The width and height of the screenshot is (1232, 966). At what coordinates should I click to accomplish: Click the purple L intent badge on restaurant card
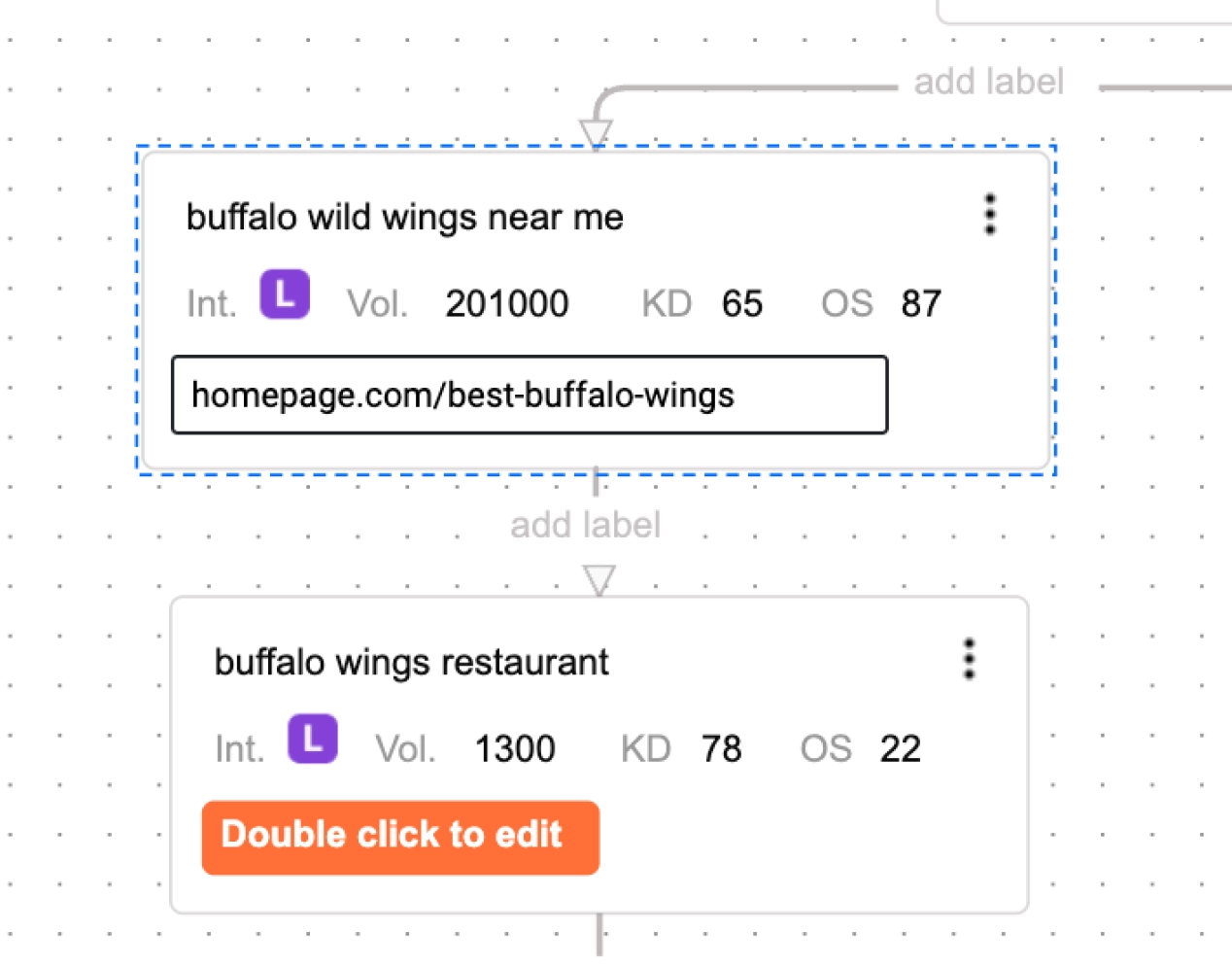313,740
